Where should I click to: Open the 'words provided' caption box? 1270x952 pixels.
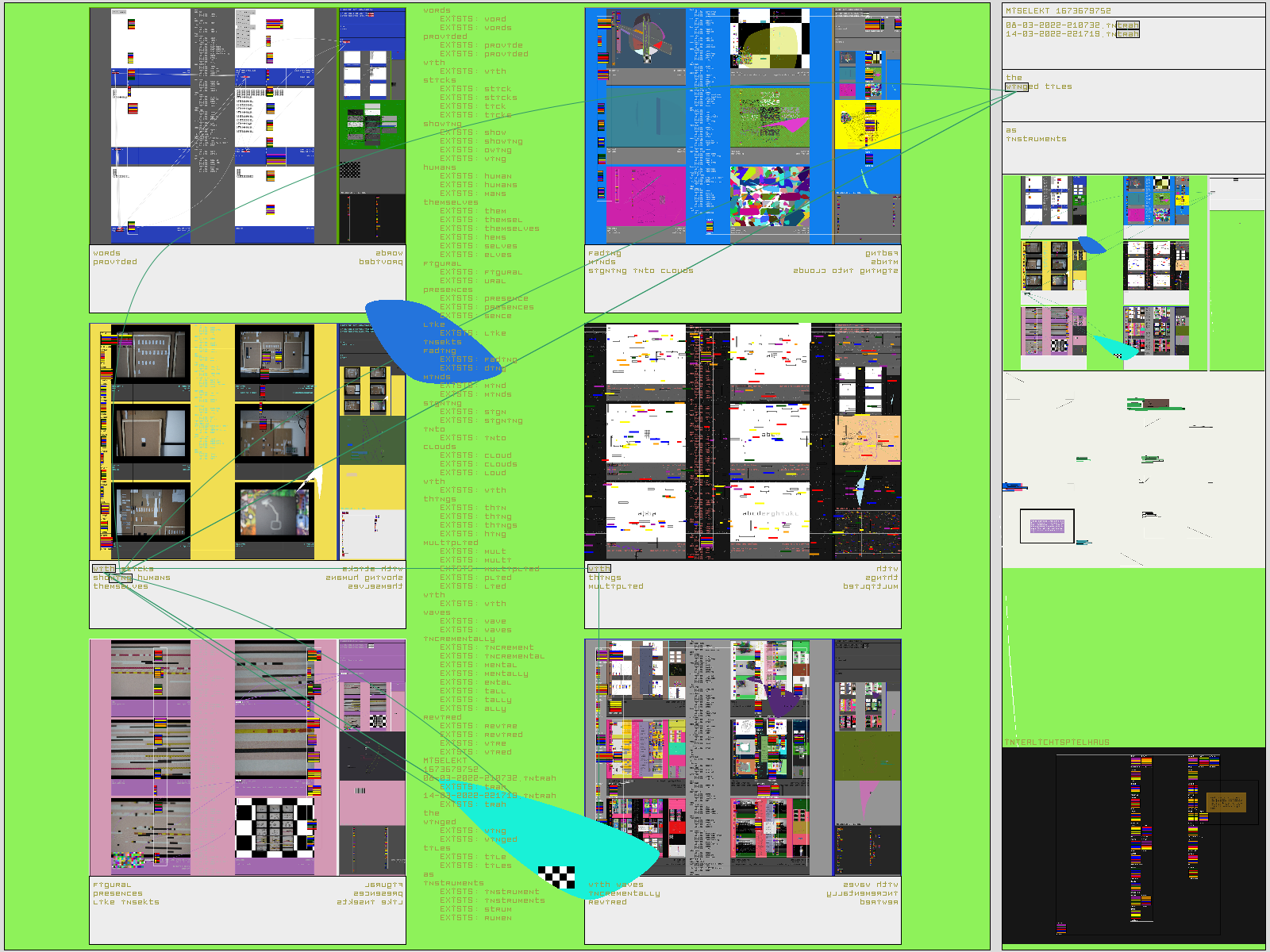pyautogui.click(x=248, y=278)
